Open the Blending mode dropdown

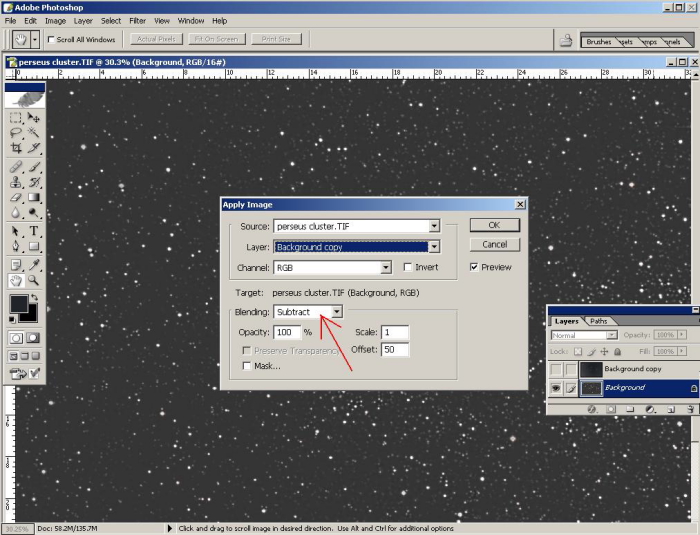[x=337, y=312]
